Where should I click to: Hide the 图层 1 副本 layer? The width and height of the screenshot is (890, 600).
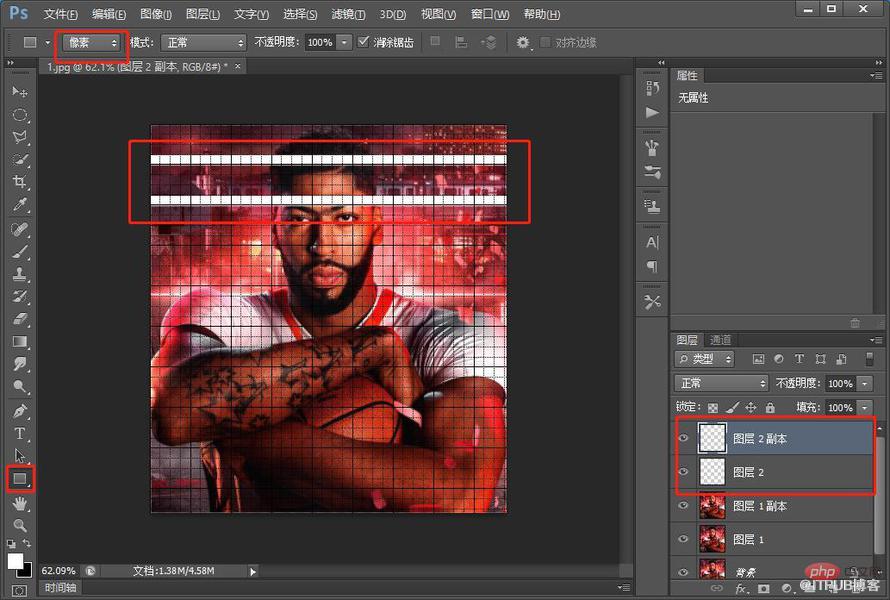point(683,505)
